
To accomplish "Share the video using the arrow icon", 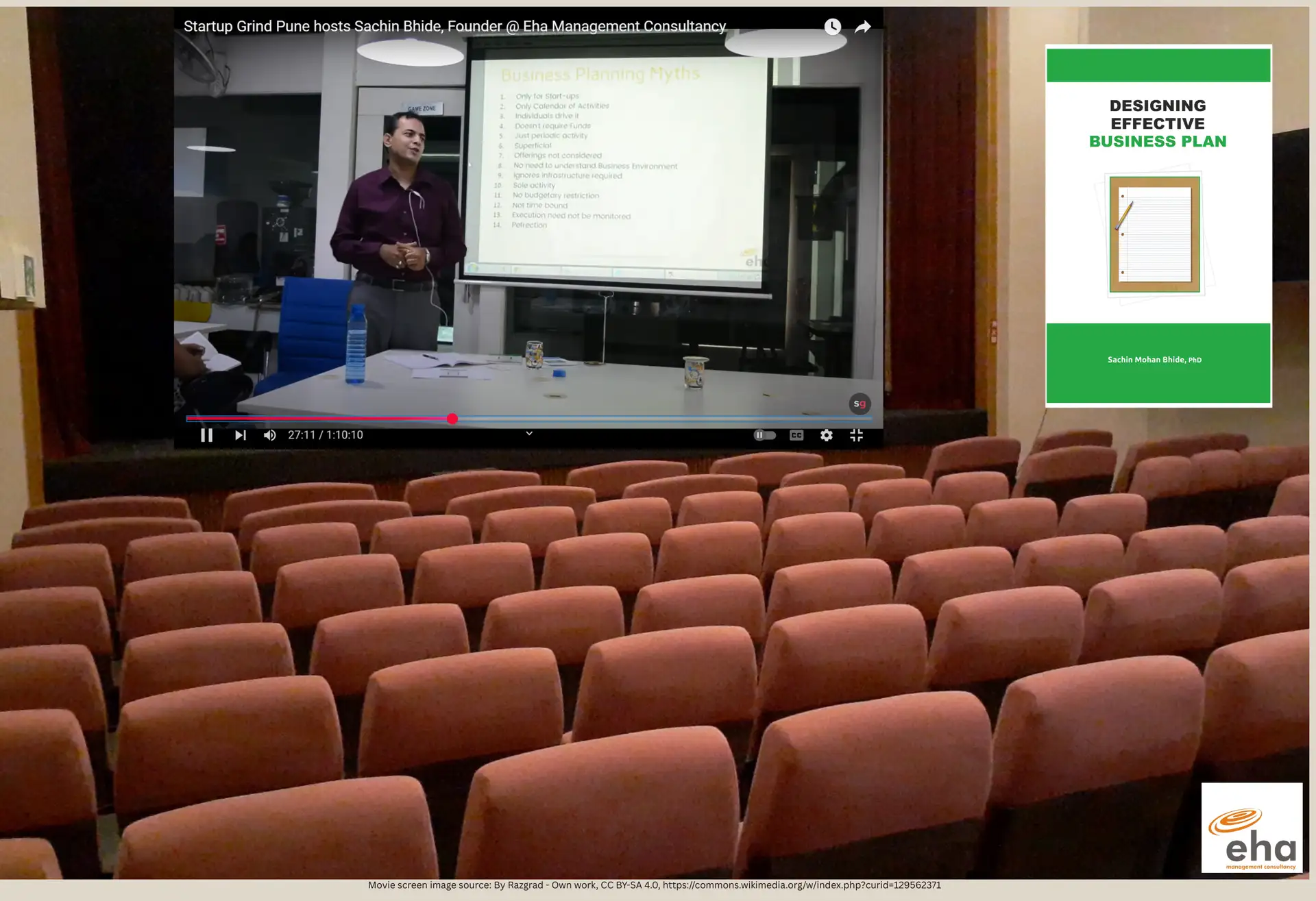I will 863,27.
